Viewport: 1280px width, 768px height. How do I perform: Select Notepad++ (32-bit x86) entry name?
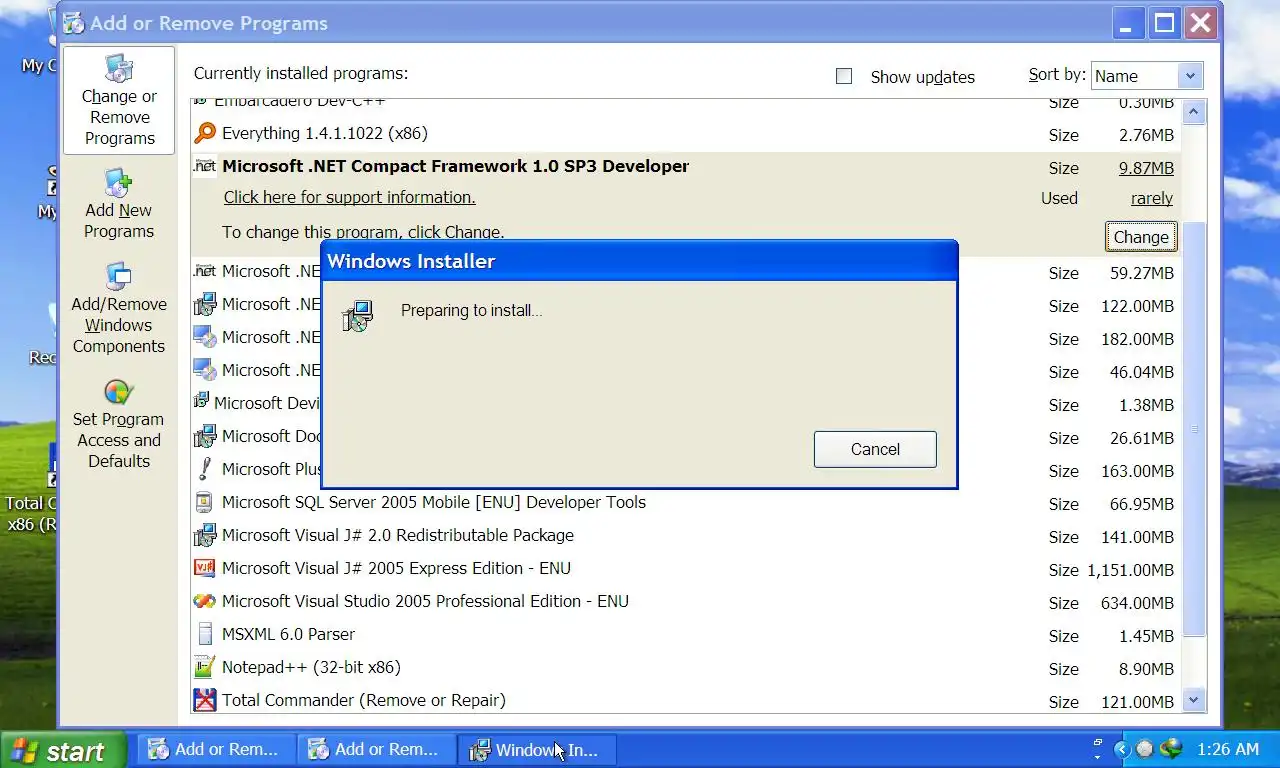pos(311,667)
